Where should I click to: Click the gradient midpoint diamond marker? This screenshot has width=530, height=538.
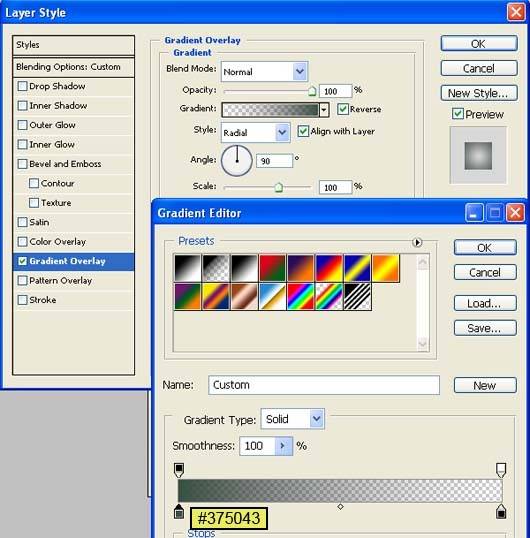[x=340, y=506]
